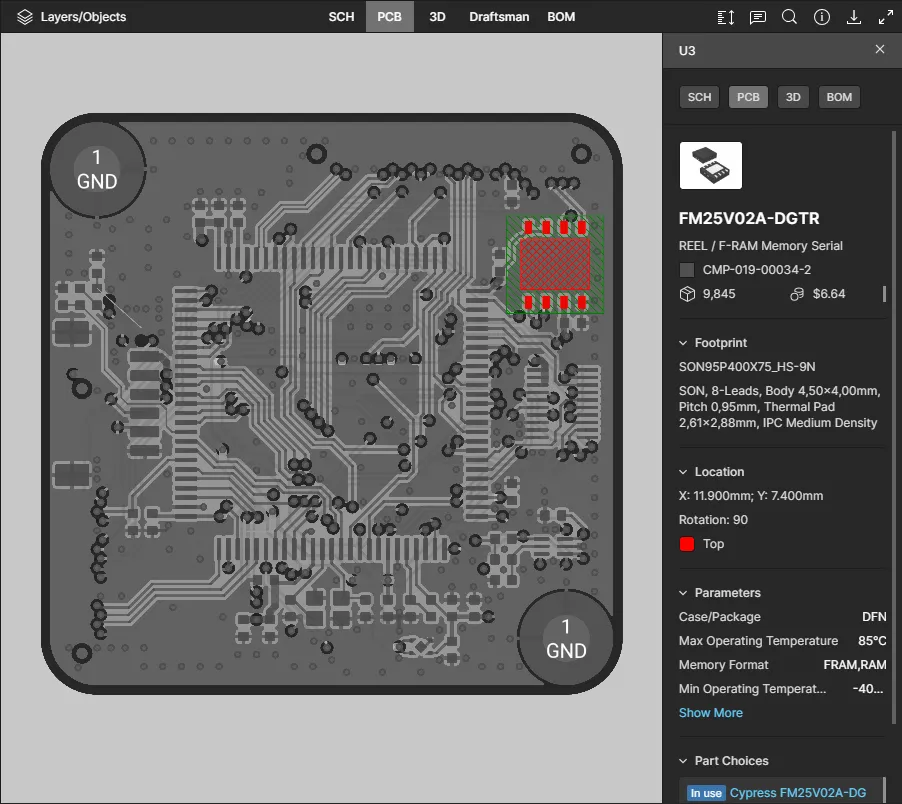Screen dimensions: 902x804
Task: Show U3 in 3D via panel 3D button
Action: [x=793, y=97]
